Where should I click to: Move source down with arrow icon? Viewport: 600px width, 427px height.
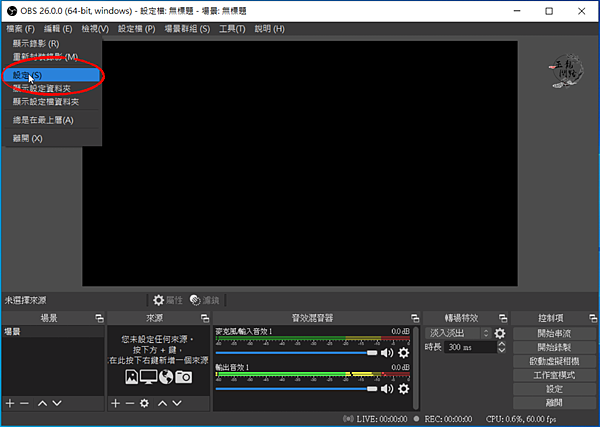[x=177, y=403]
